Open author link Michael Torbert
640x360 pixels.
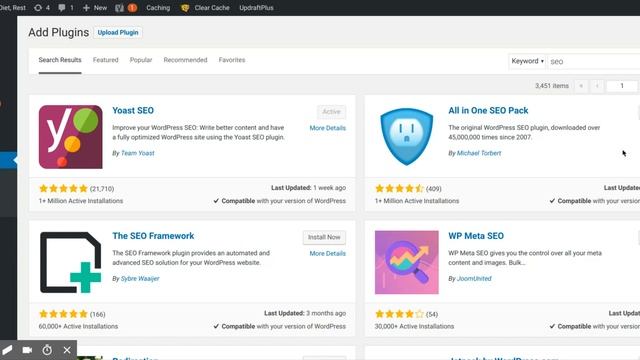click(479, 153)
